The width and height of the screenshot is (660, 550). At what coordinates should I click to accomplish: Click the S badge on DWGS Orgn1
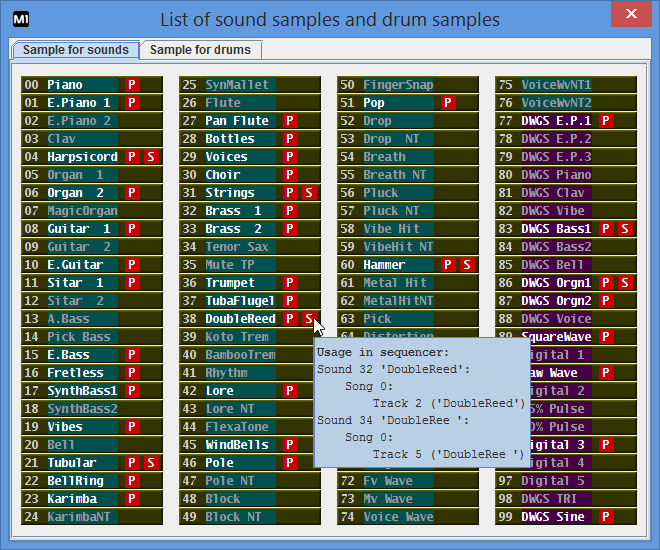[x=625, y=283]
